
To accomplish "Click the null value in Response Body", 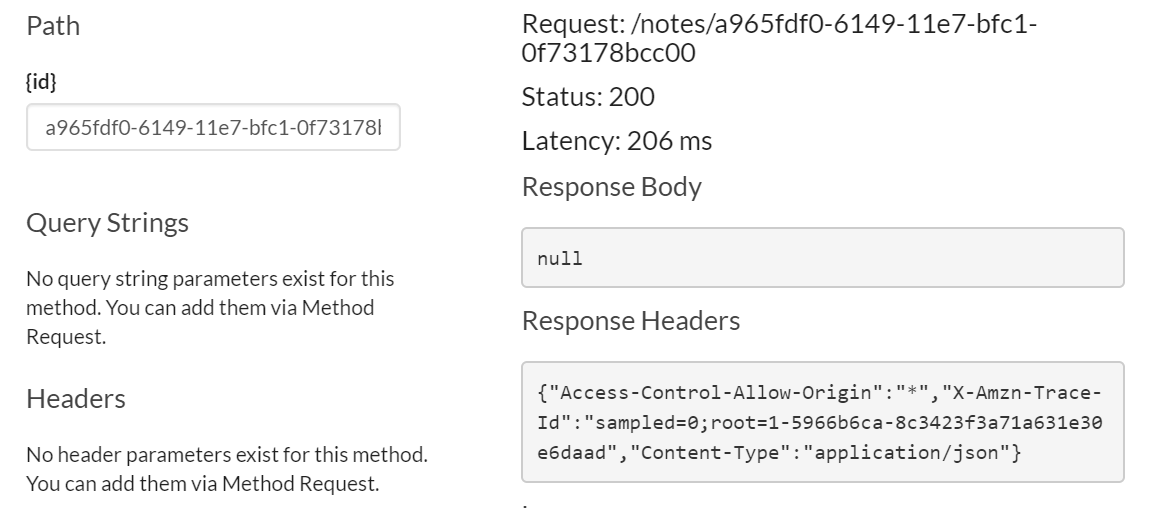I will tap(560, 258).
